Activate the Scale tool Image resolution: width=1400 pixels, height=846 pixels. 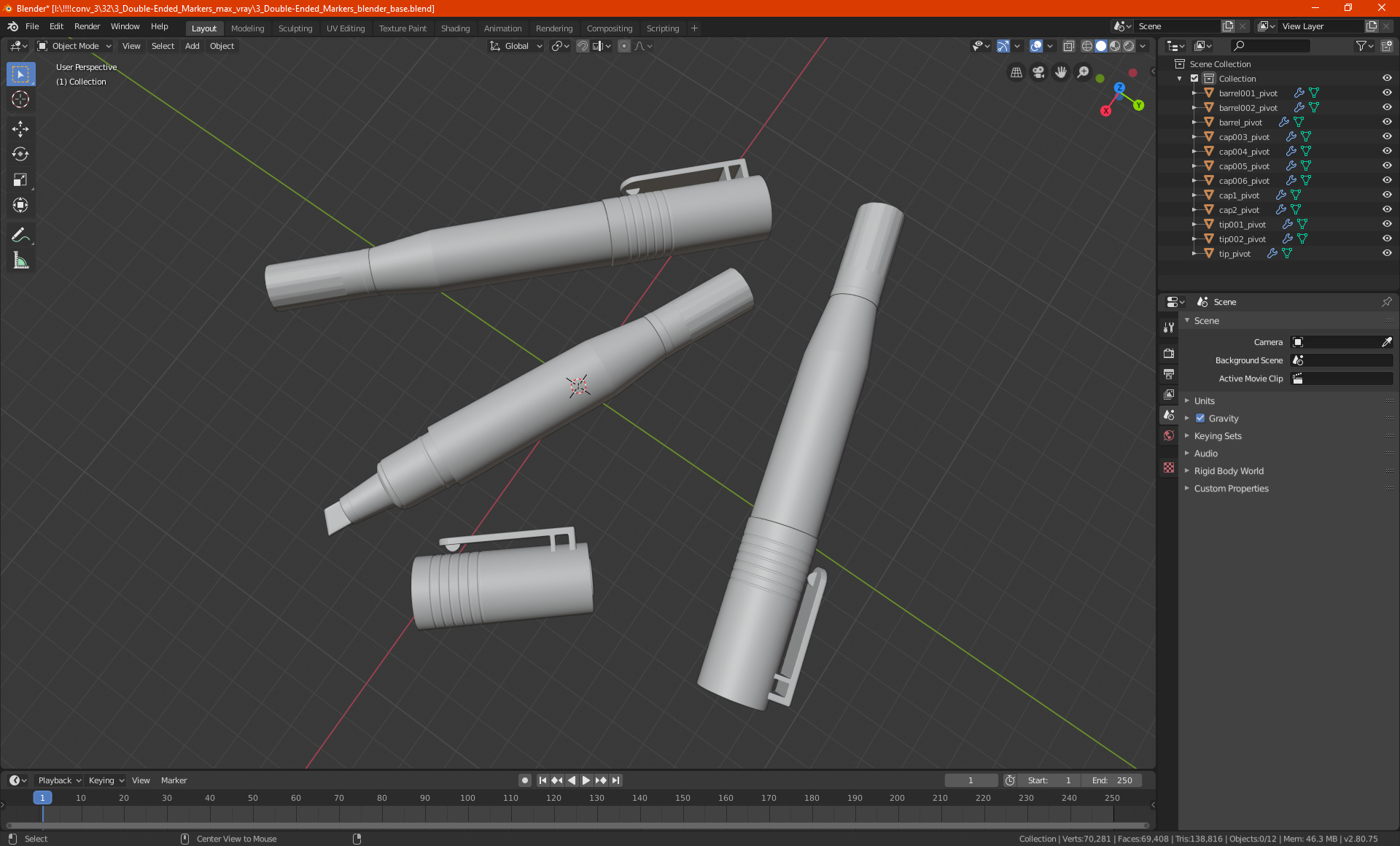click(20, 180)
